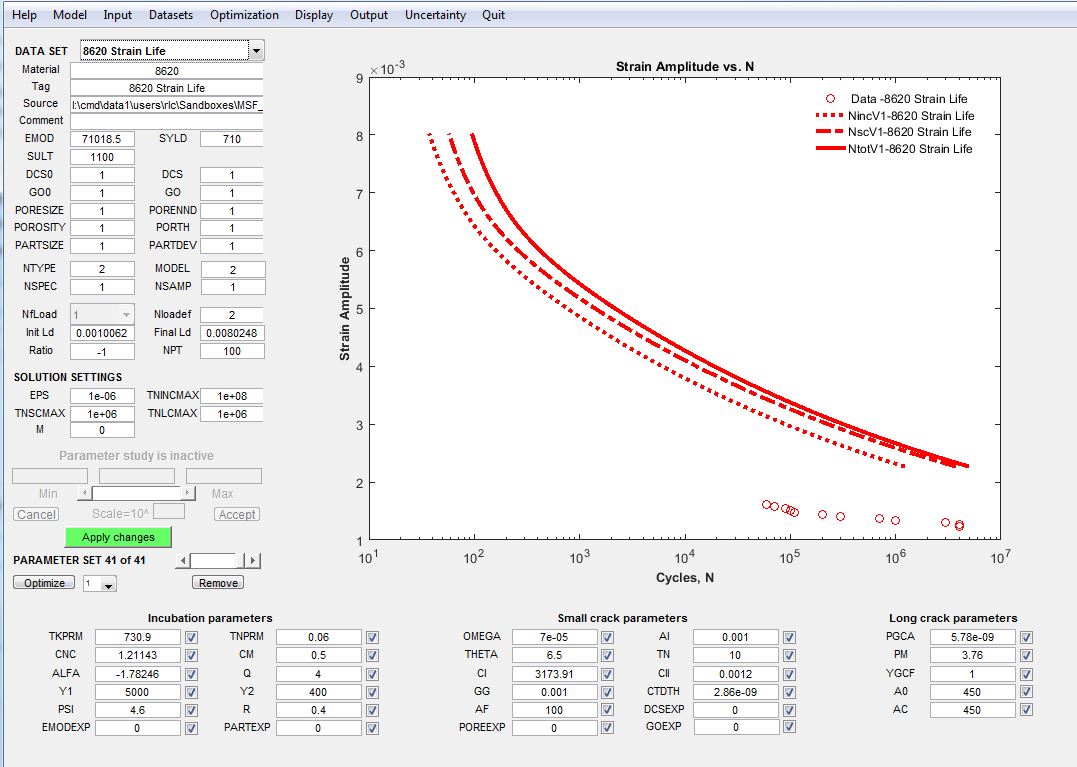1077x767 pixels.
Task: Expand the DATA SET dropdown
Action: coord(256,51)
